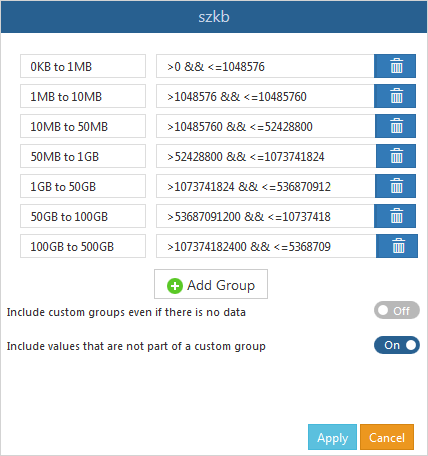Edit the group name 10MB to 50MB
428x456 pixels.
[83, 126]
